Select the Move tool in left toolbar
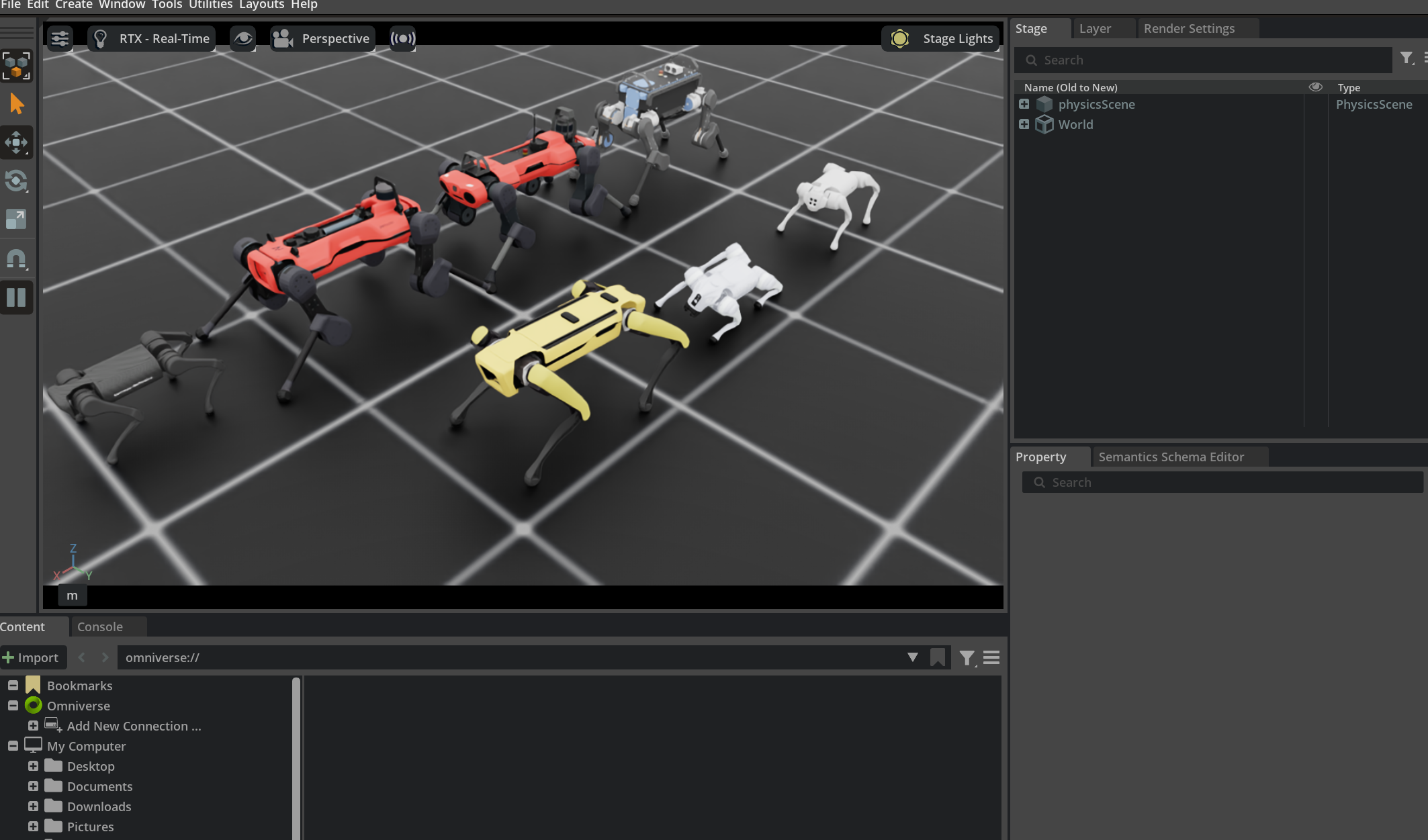 [16, 142]
